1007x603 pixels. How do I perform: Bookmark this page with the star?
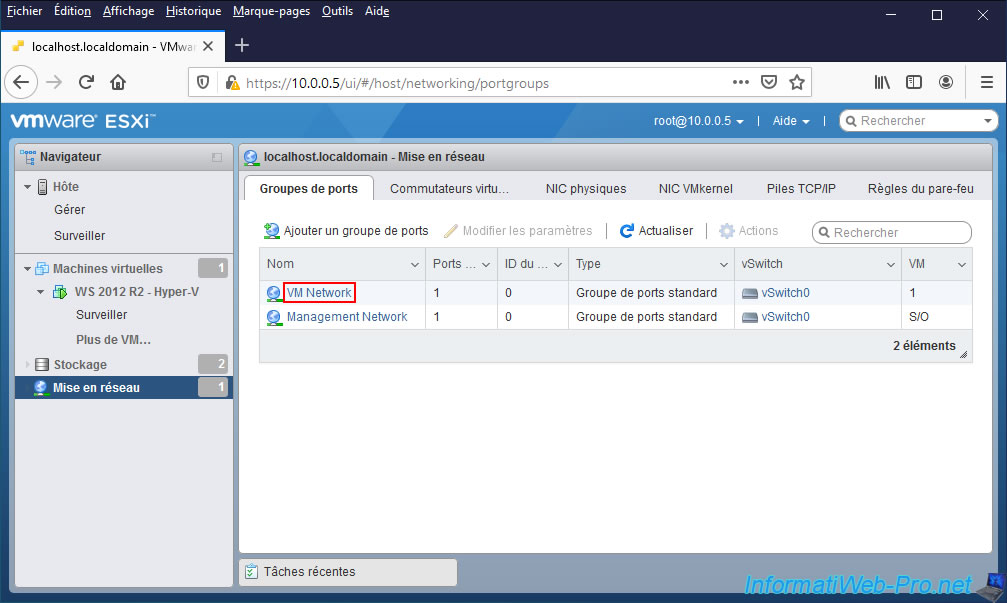point(797,82)
